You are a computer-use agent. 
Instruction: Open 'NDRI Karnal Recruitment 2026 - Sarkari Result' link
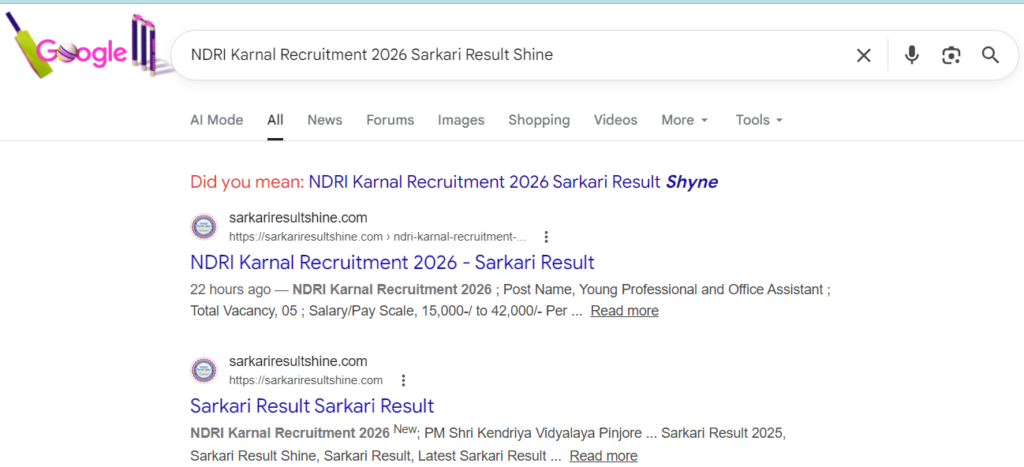coord(392,263)
